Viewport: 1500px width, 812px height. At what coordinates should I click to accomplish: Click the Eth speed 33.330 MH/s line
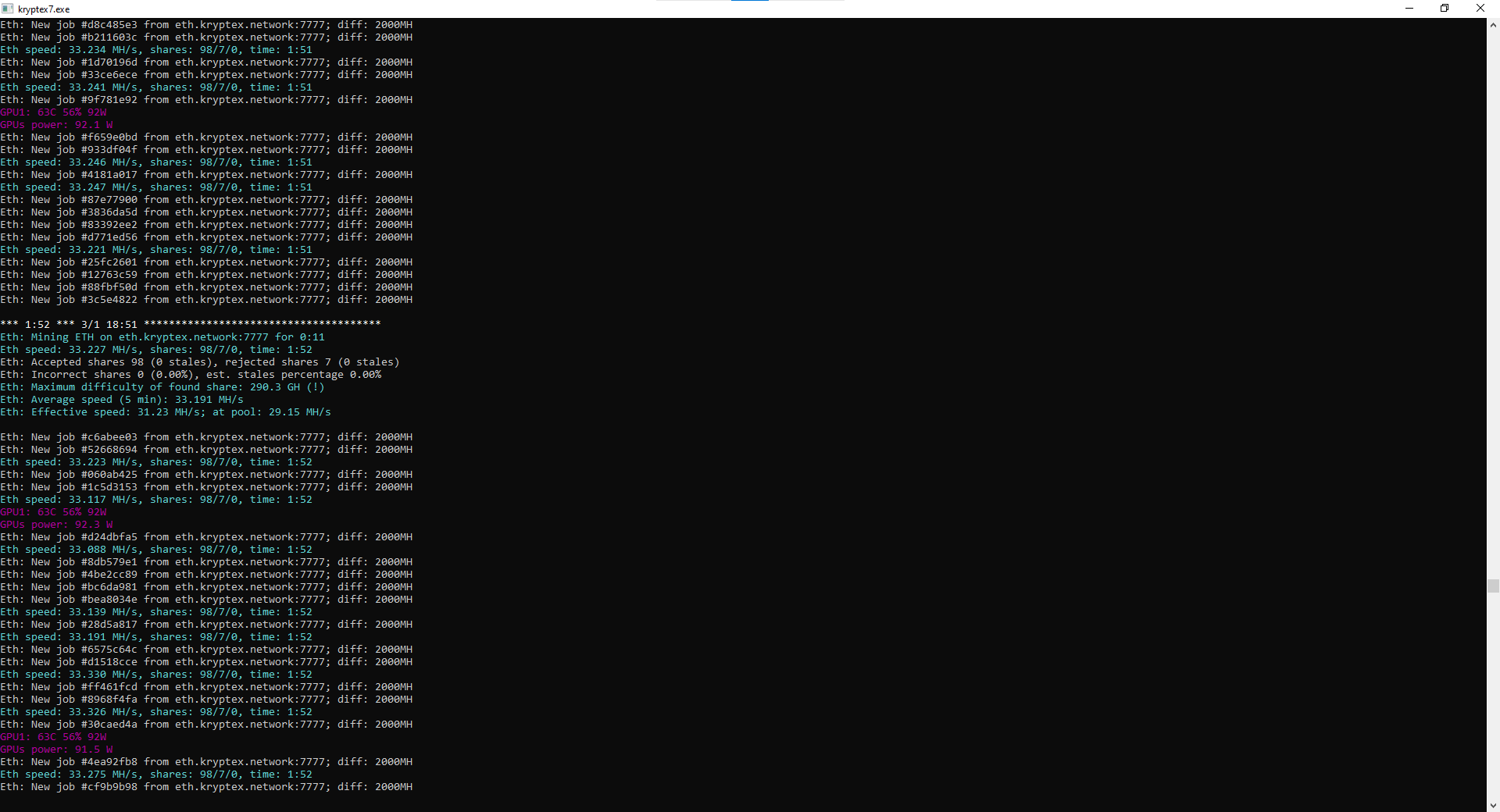[156, 675]
